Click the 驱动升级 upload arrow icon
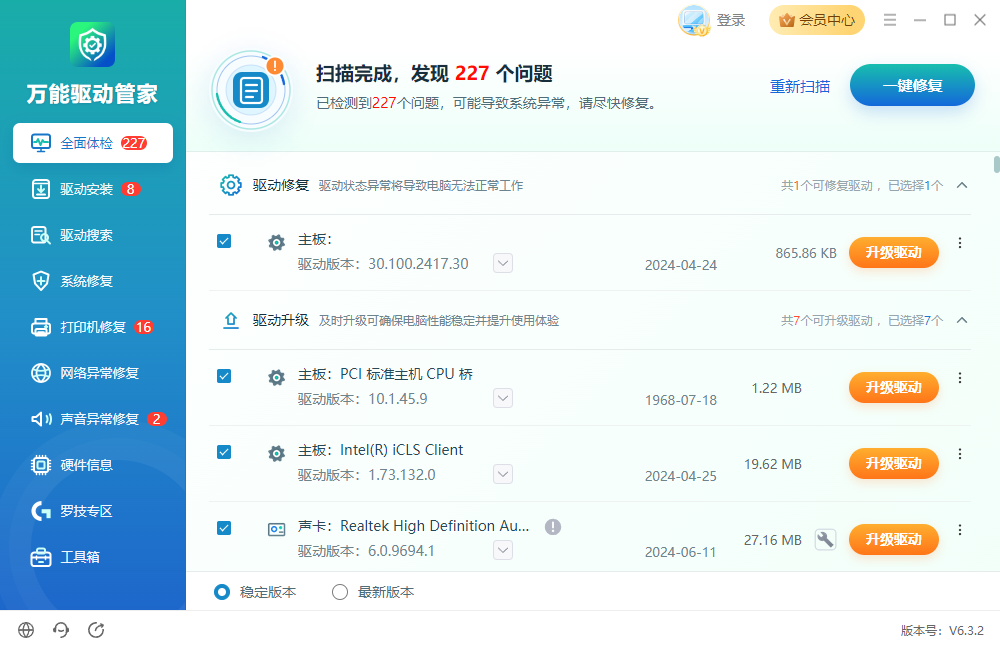 click(x=231, y=320)
